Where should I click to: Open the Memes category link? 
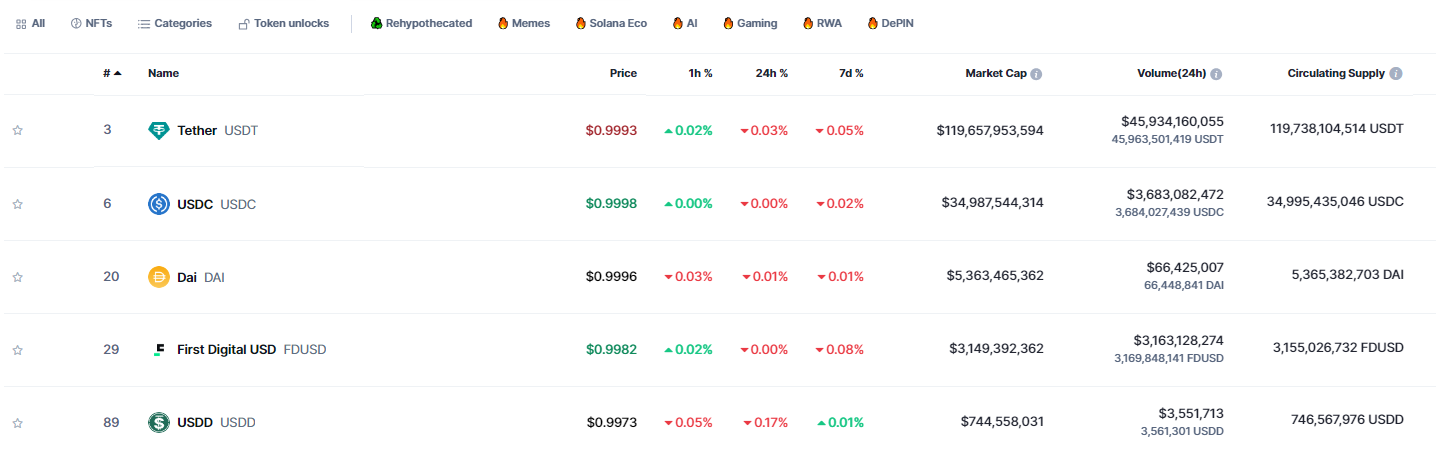(523, 23)
